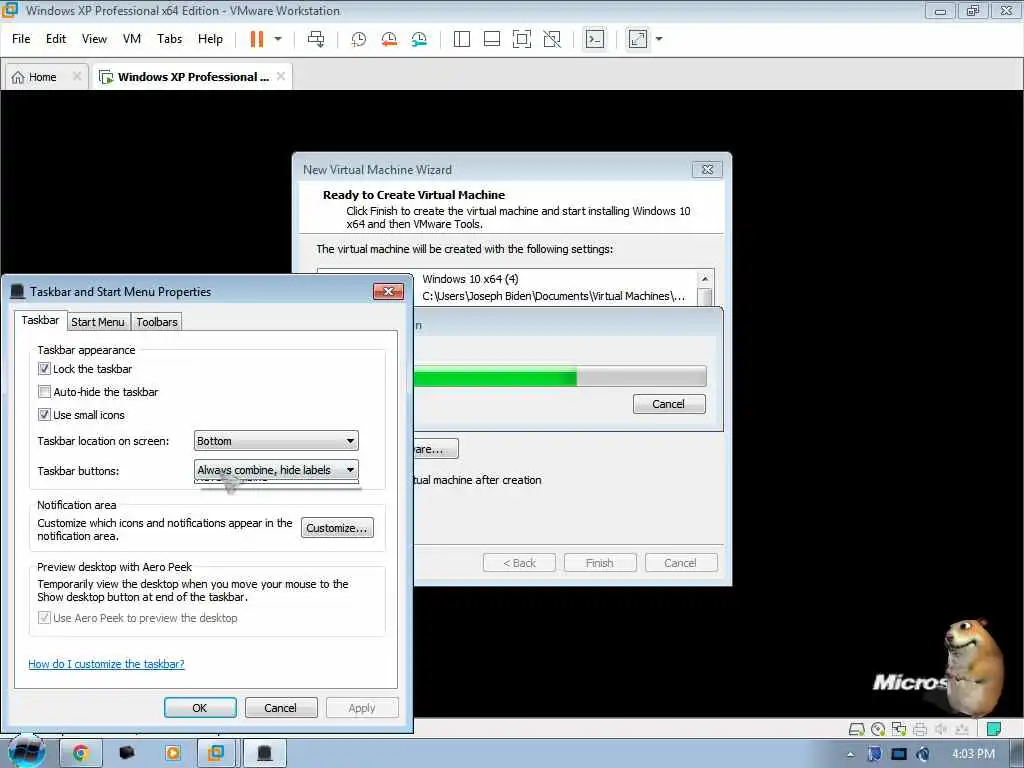This screenshot has height=768, width=1024.
Task: Close the New Virtual Machine Wizard window
Action: point(707,170)
